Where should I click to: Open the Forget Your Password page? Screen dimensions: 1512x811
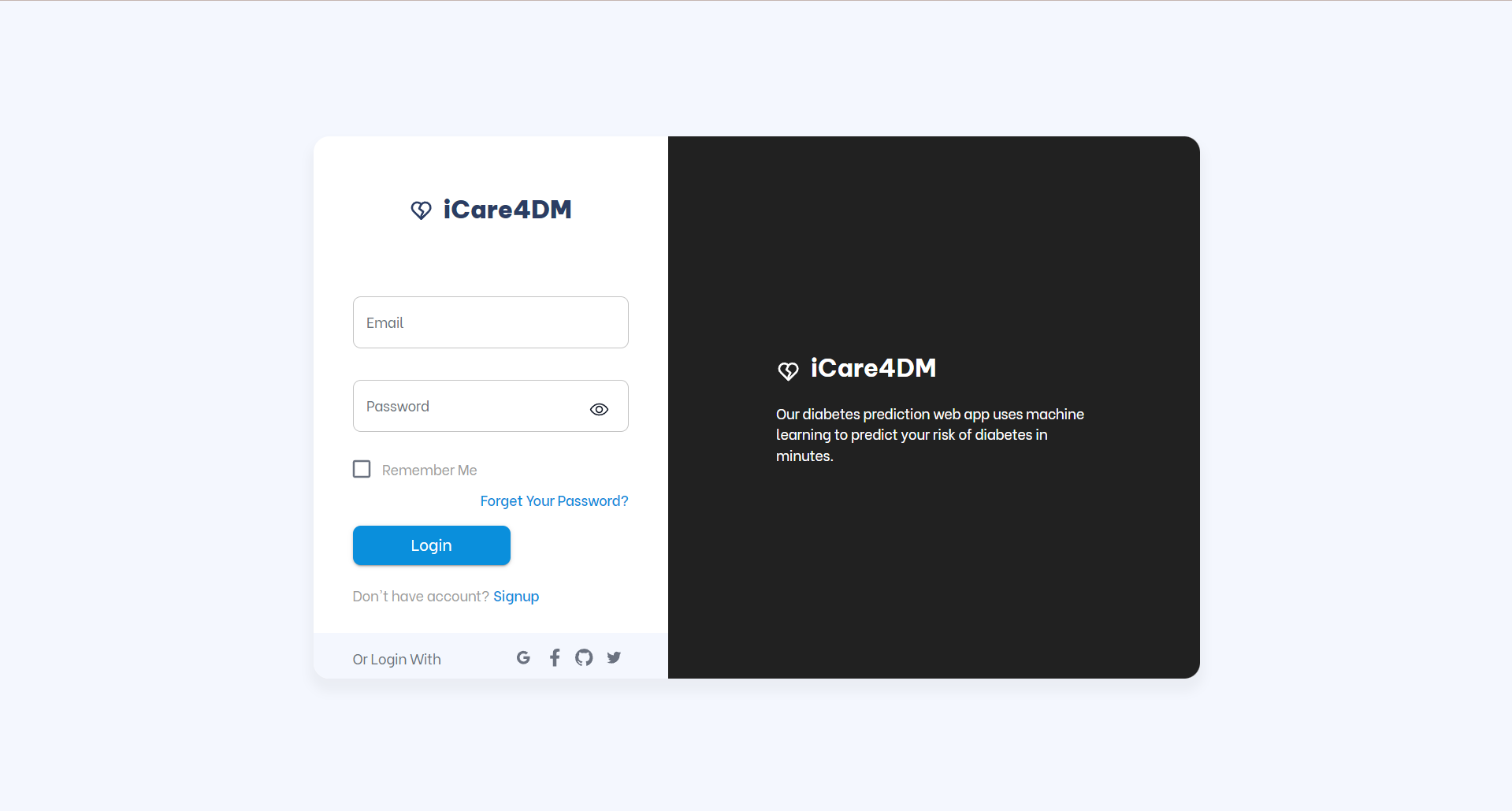coord(554,501)
